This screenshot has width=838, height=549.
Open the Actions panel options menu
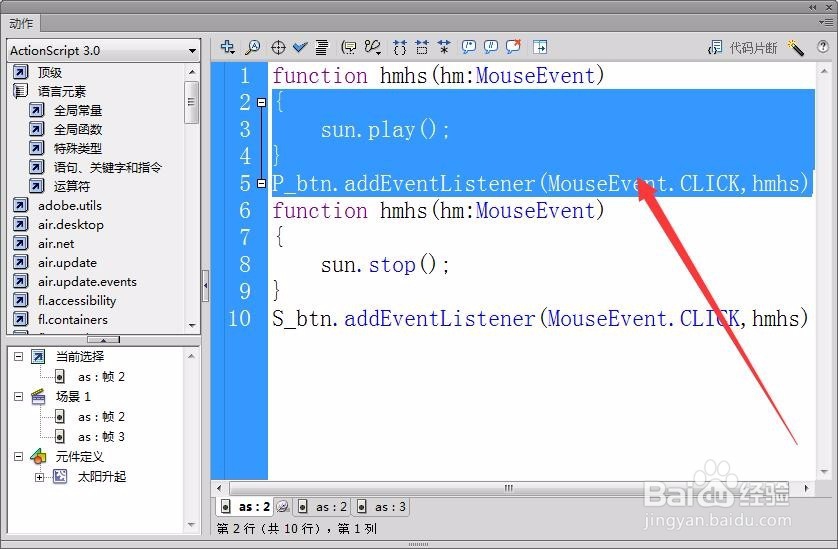pos(826,22)
